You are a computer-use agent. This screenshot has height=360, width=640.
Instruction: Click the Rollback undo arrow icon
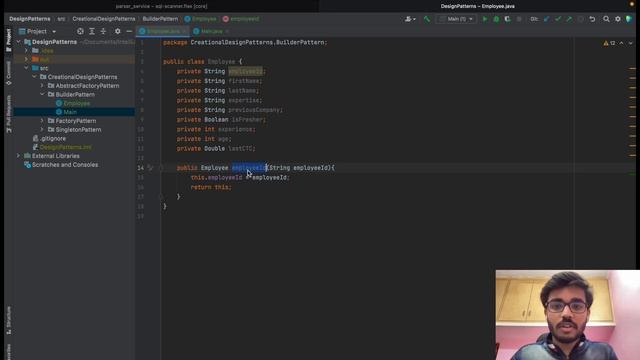(x=592, y=19)
